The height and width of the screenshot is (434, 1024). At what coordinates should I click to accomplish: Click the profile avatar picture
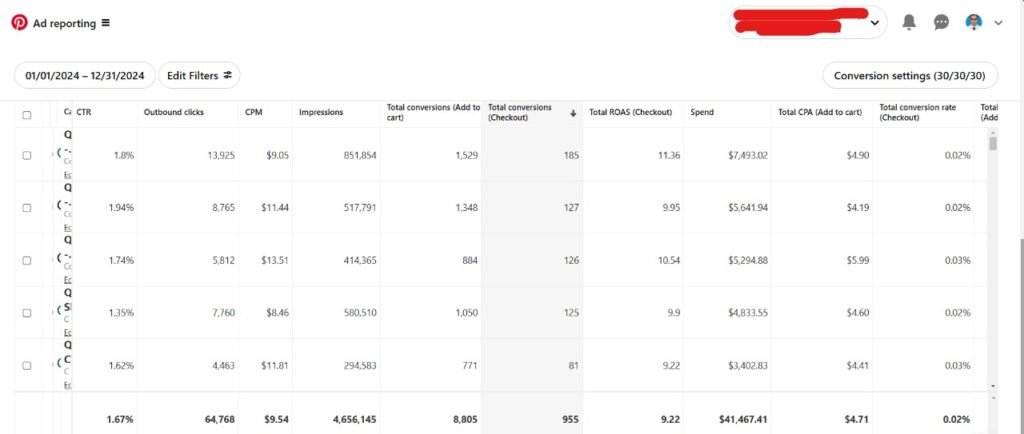point(973,22)
